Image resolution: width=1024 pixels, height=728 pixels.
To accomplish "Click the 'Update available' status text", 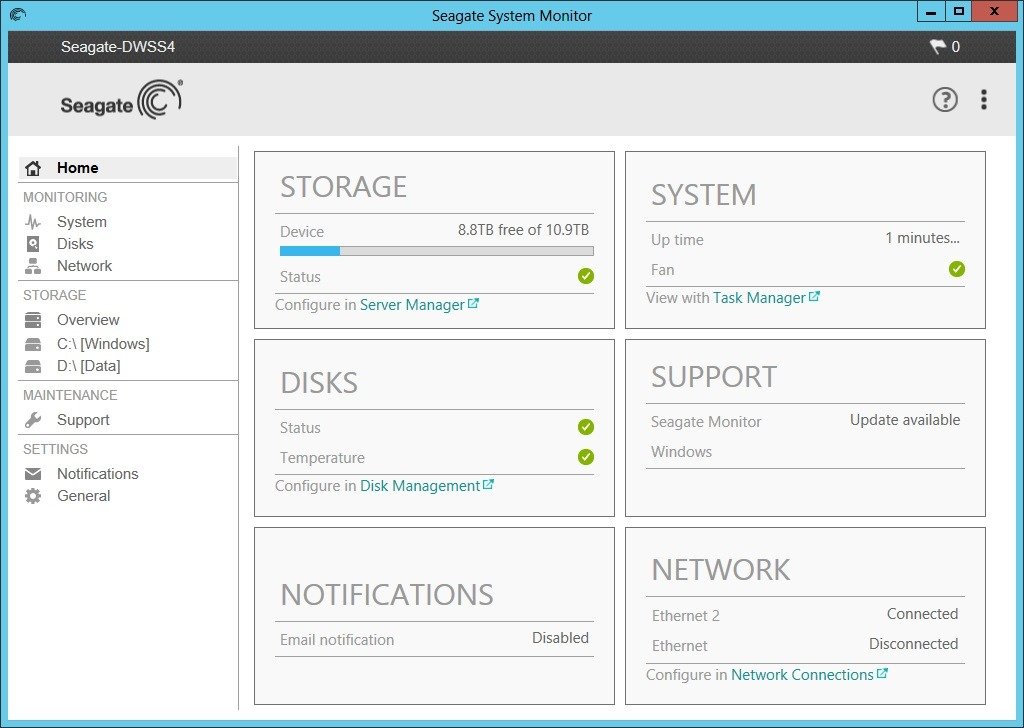I will coord(904,420).
